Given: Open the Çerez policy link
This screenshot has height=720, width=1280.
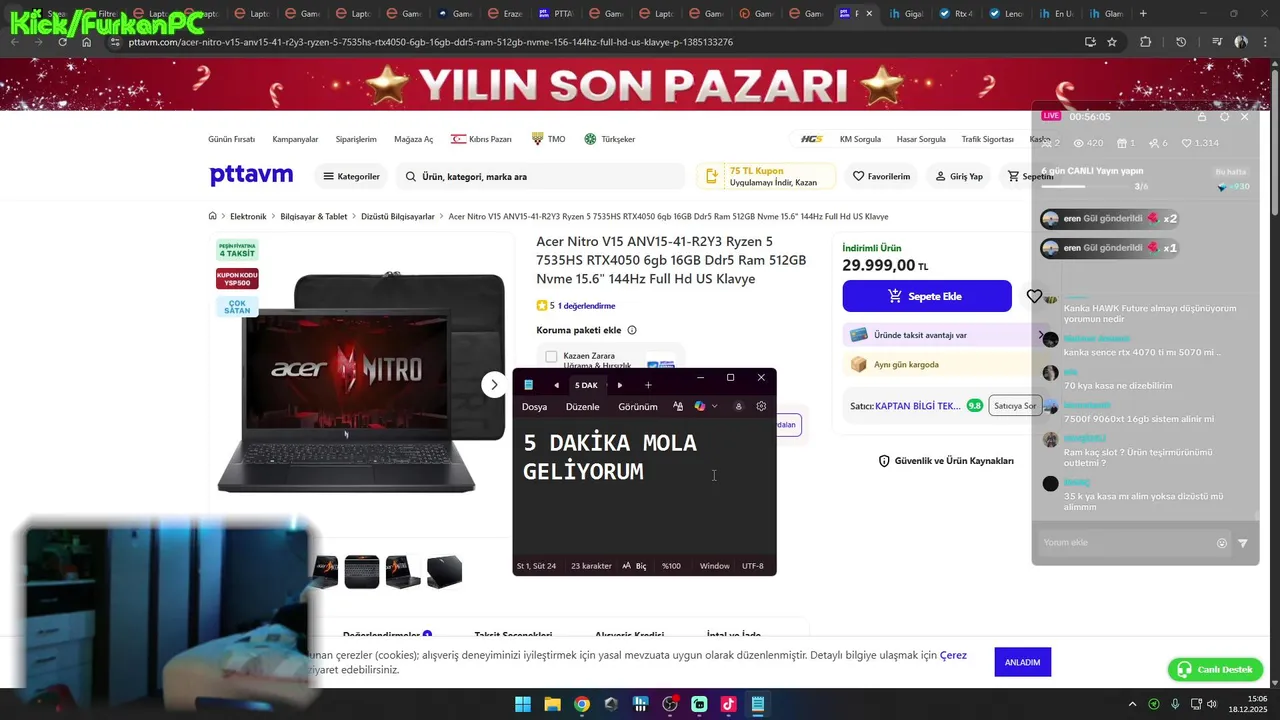Looking at the screenshot, I should click(953, 655).
